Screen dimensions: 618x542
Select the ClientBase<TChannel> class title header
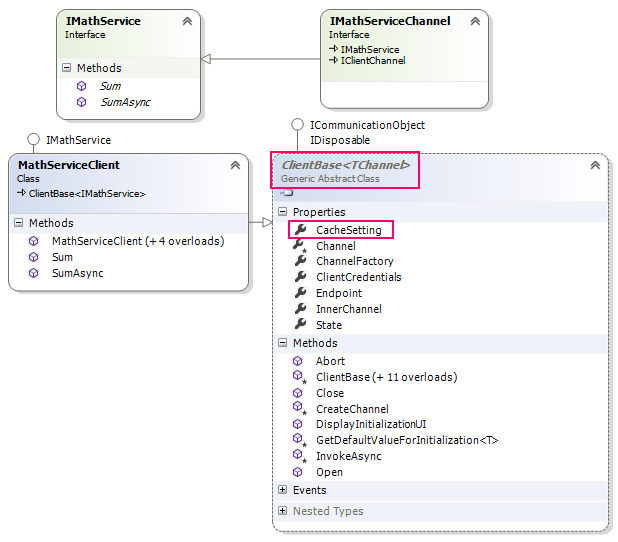tap(346, 164)
